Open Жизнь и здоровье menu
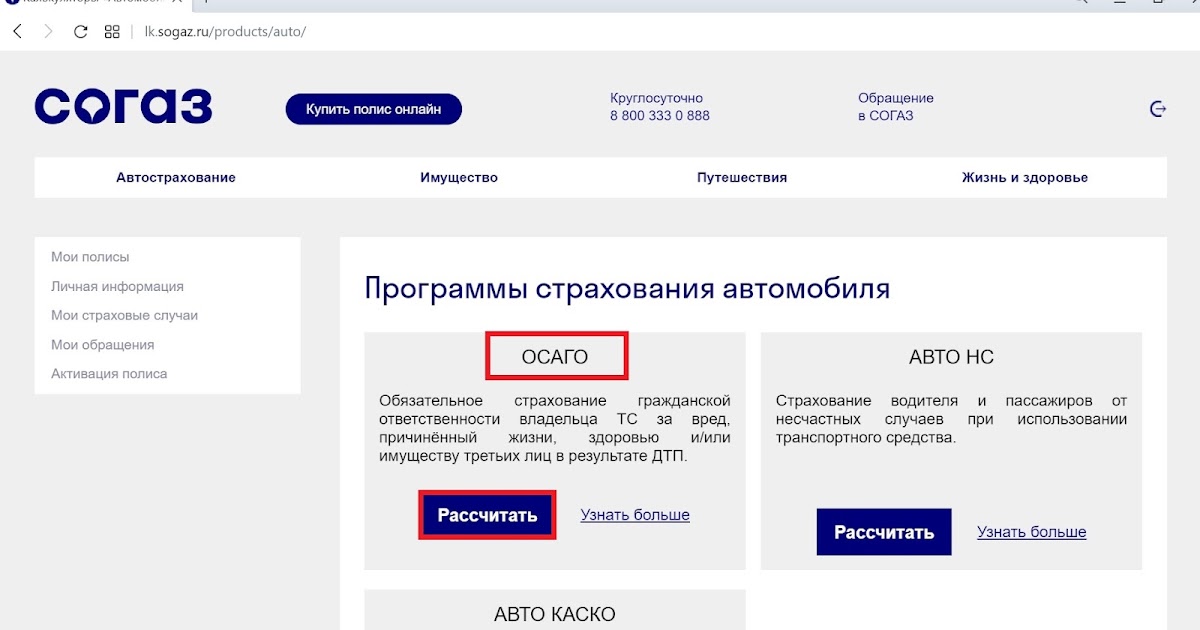This screenshot has height=630, width=1200. (x=1025, y=178)
